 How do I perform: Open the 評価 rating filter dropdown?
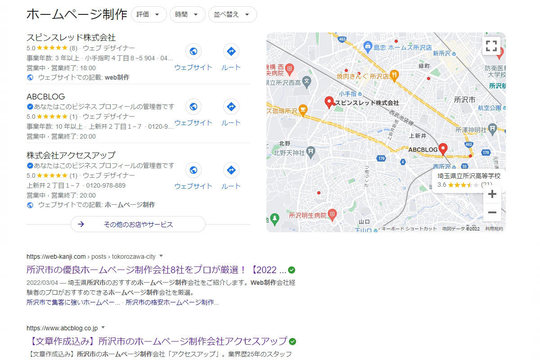[x=148, y=14]
